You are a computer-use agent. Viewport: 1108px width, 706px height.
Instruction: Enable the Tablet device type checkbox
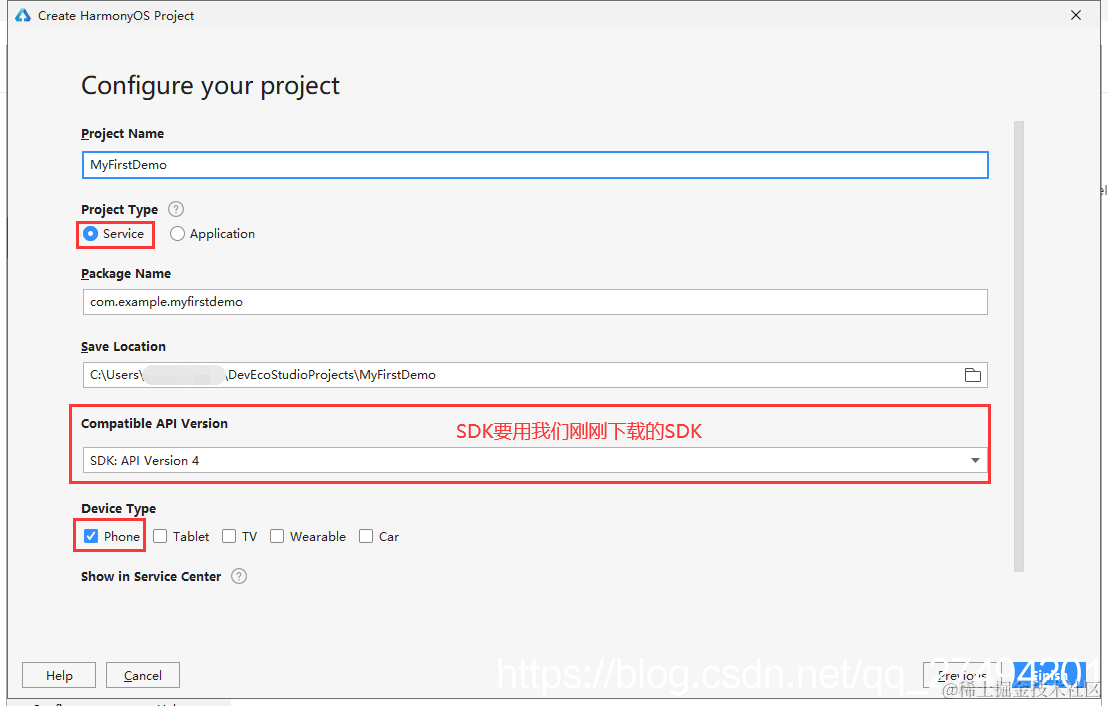160,536
